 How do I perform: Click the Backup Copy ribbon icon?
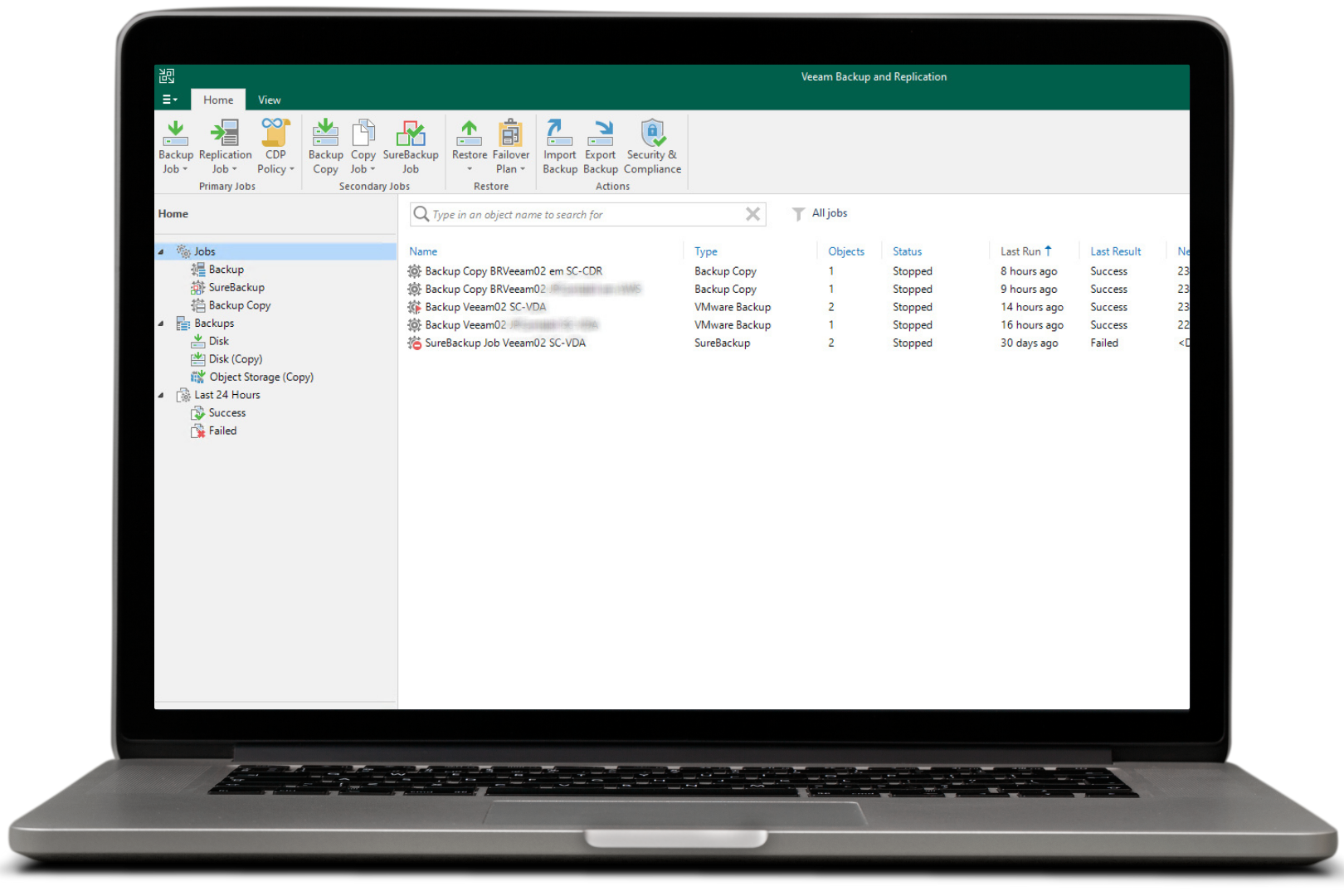pos(325,133)
